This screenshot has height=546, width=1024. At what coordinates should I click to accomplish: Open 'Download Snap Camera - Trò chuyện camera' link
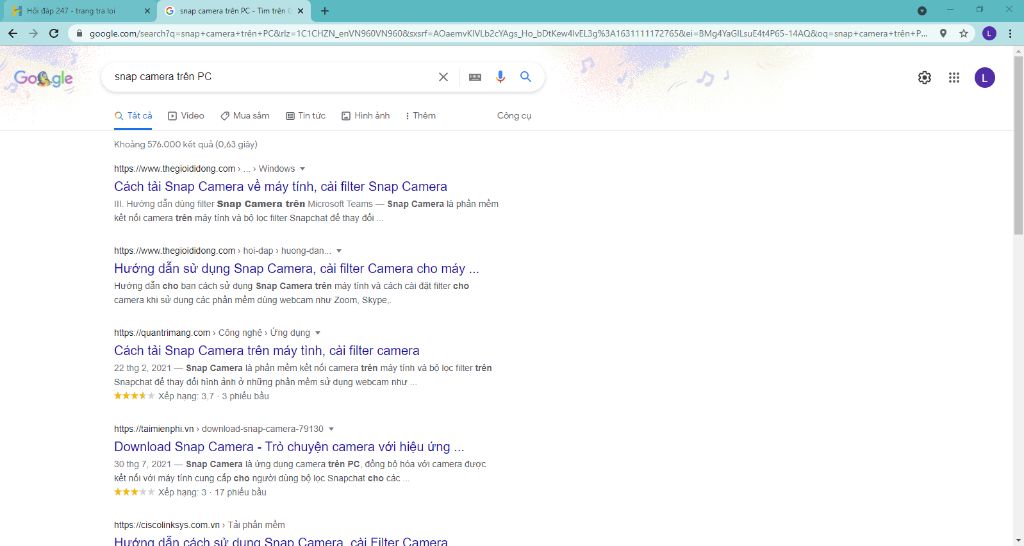pos(289,447)
